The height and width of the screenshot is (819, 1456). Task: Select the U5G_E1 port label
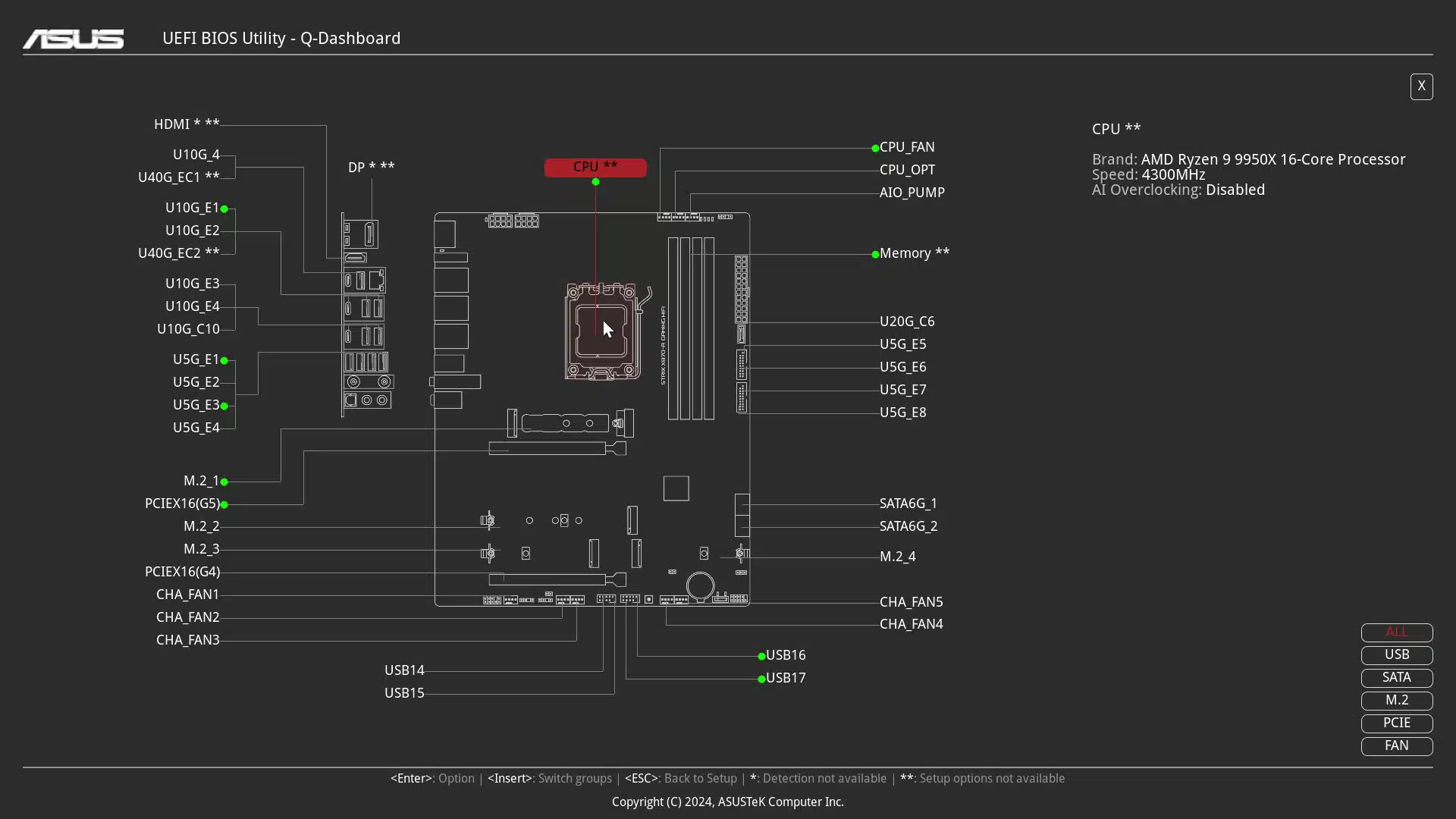[196, 359]
